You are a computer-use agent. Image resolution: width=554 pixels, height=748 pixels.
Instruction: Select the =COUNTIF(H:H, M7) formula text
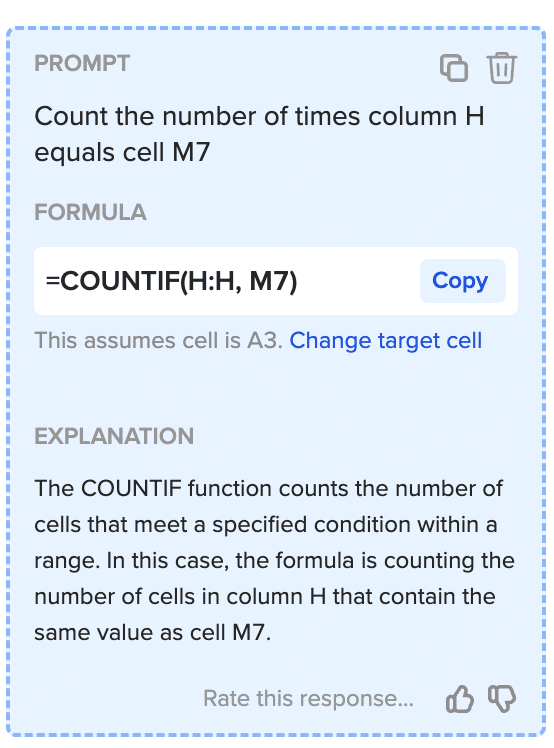tap(172, 281)
